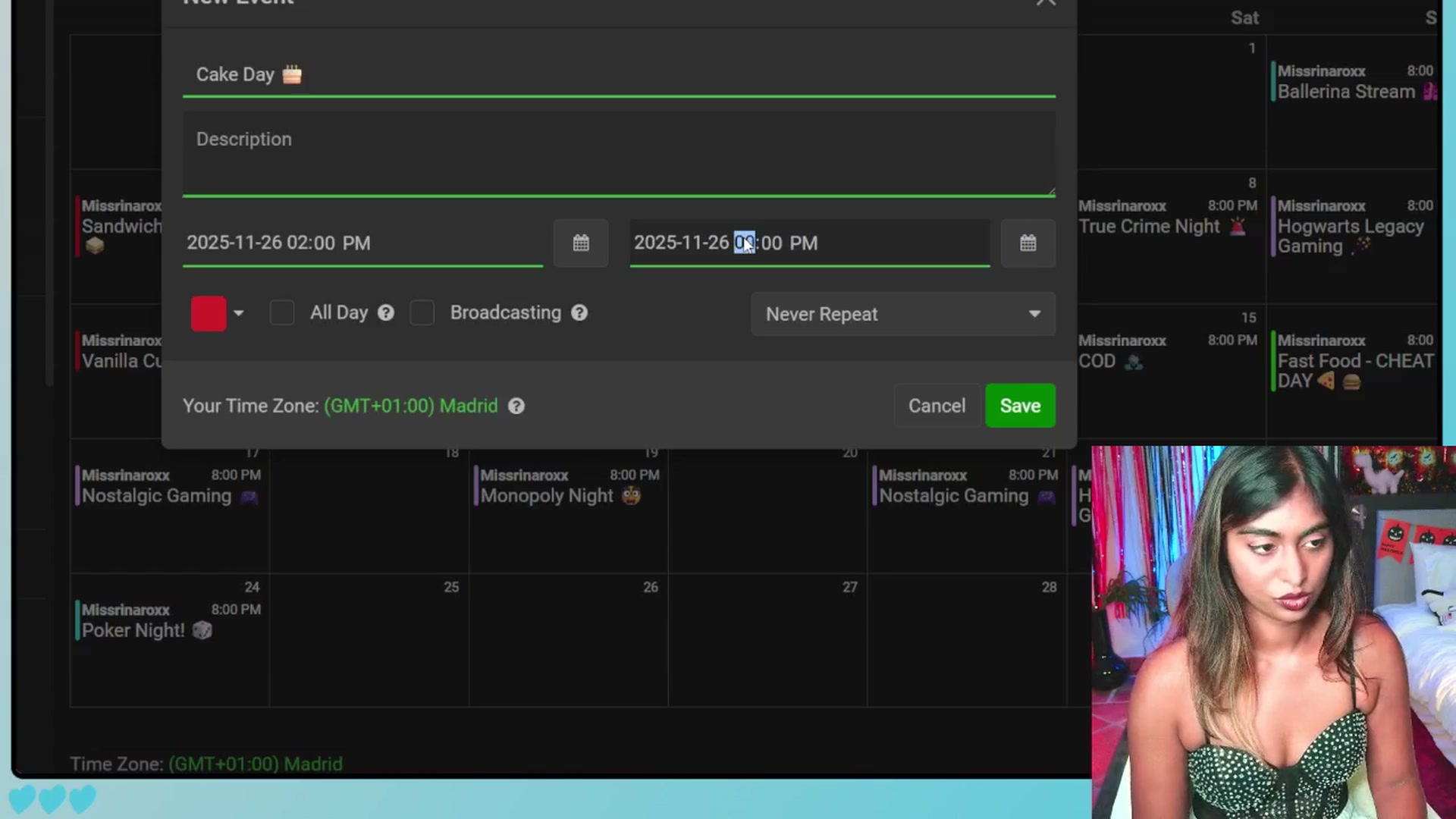The height and width of the screenshot is (819, 1456).
Task: Click the Sat column header
Action: pos(1244,17)
